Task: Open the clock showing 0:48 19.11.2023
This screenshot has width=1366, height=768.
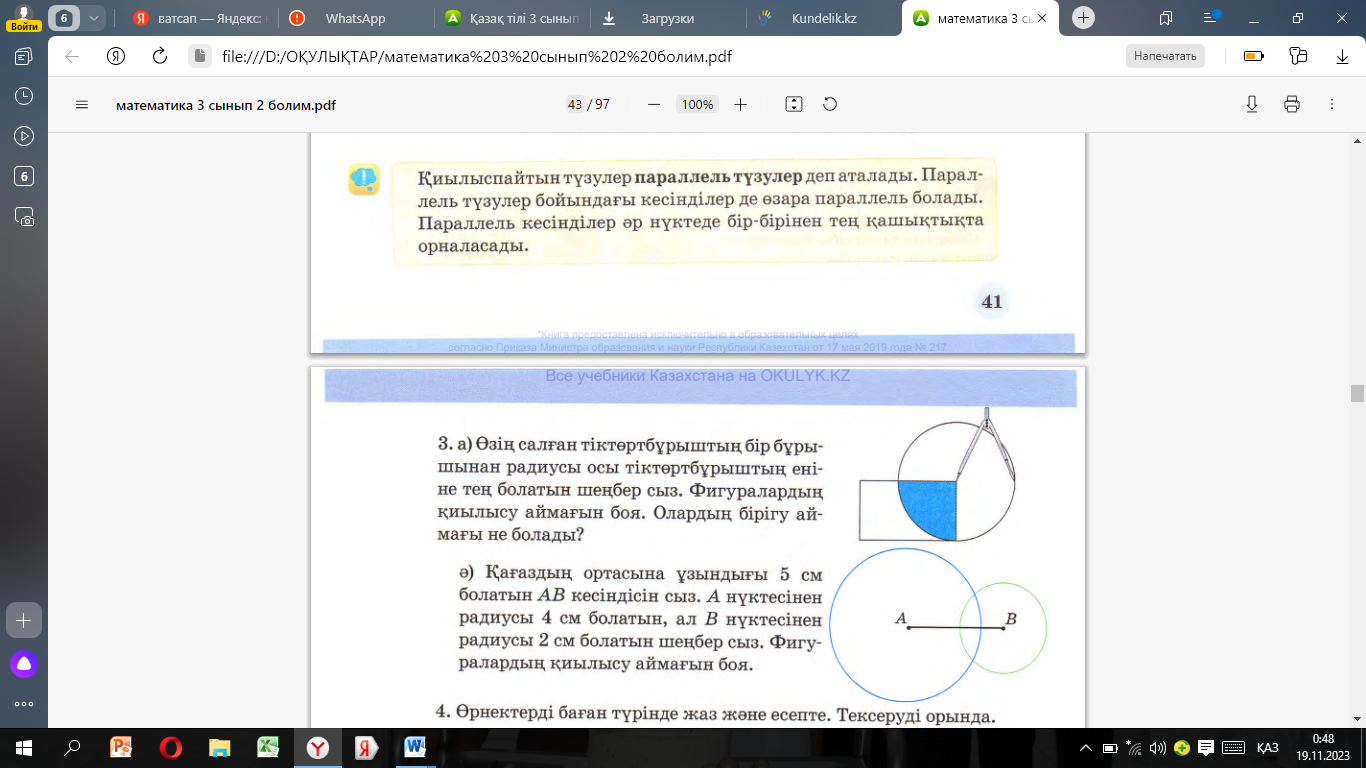Action: pos(1321,747)
